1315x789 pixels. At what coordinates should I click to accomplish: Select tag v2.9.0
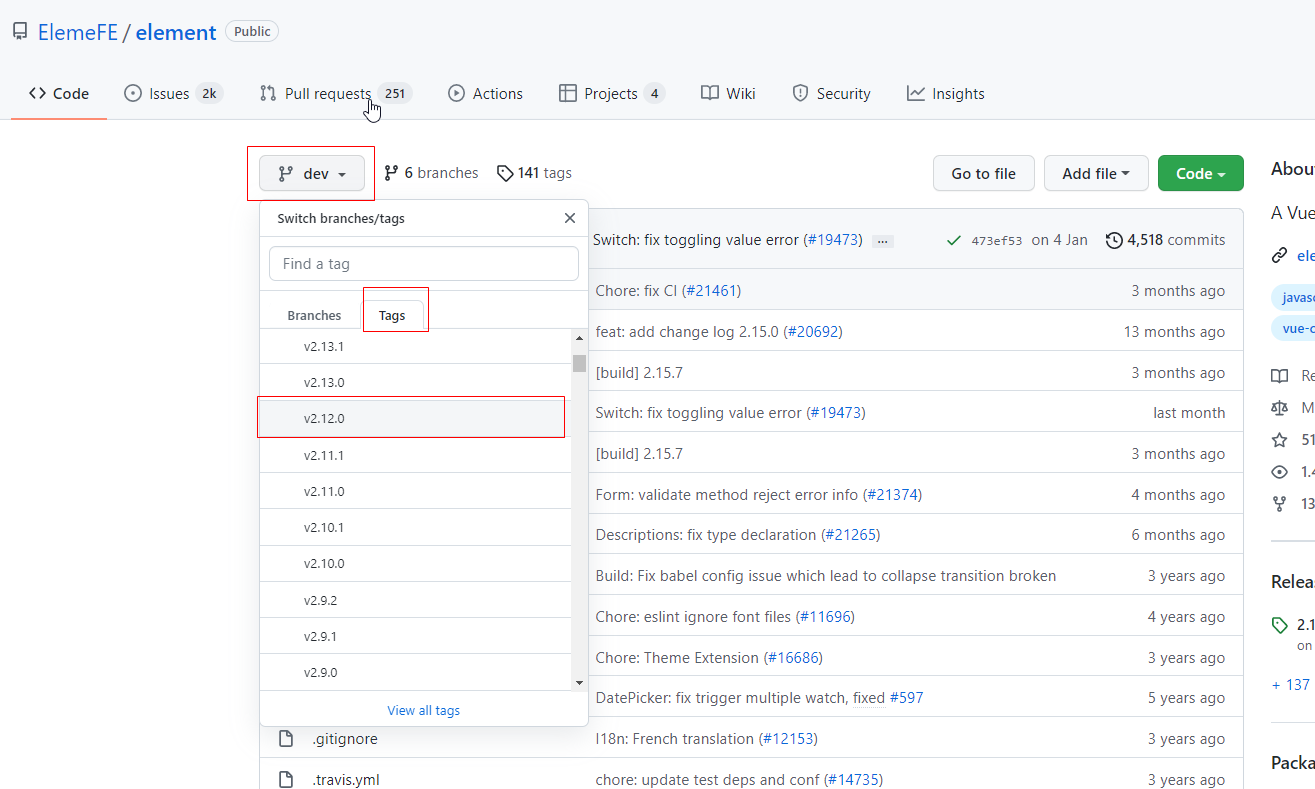click(x=415, y=672)
